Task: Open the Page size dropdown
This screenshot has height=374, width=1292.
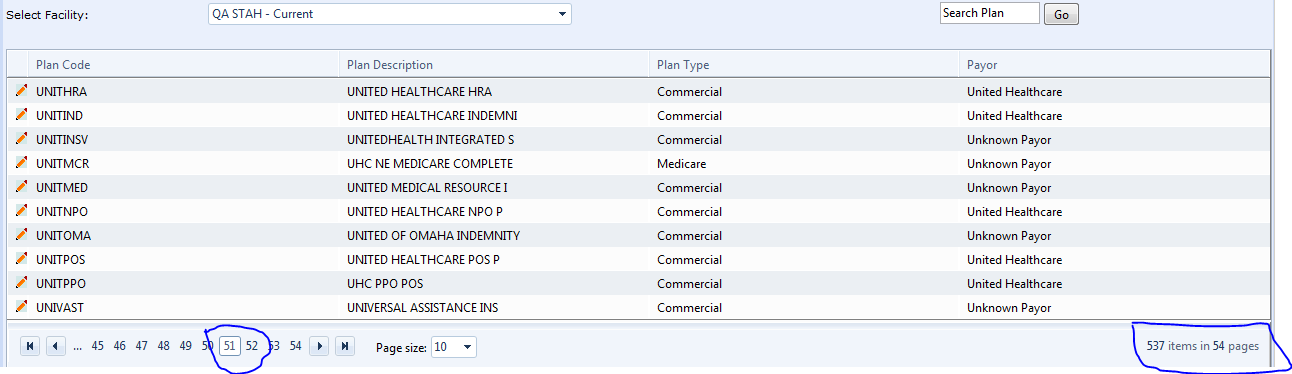Action: 468,347
